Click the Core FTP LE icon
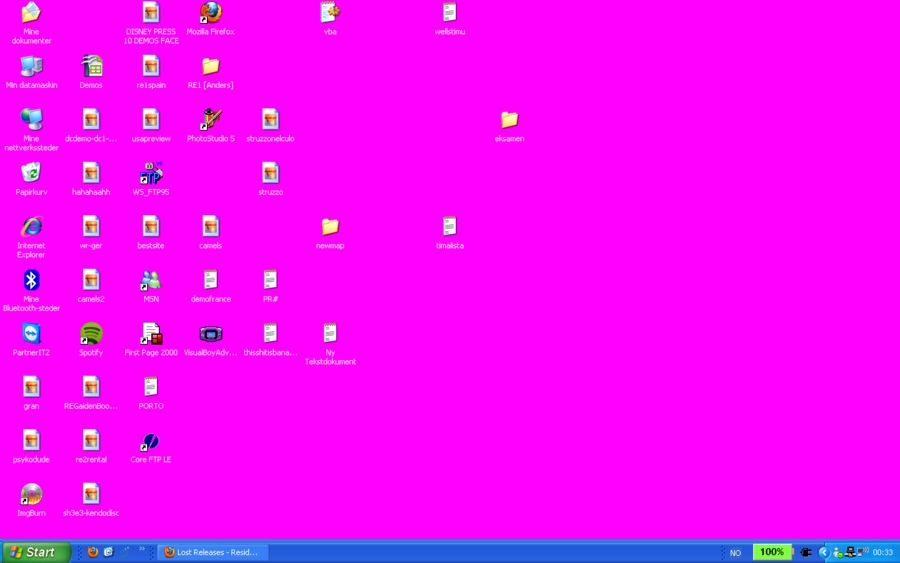Screen dimensions: 900x563 [x=150, y=441]
